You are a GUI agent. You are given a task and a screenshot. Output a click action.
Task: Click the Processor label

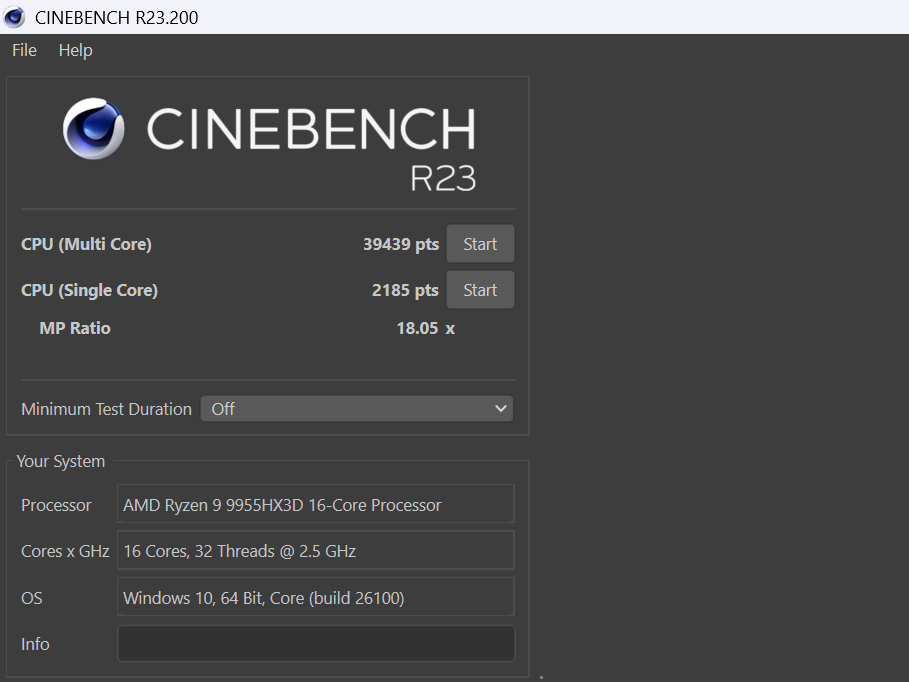[x=56, y=505]
